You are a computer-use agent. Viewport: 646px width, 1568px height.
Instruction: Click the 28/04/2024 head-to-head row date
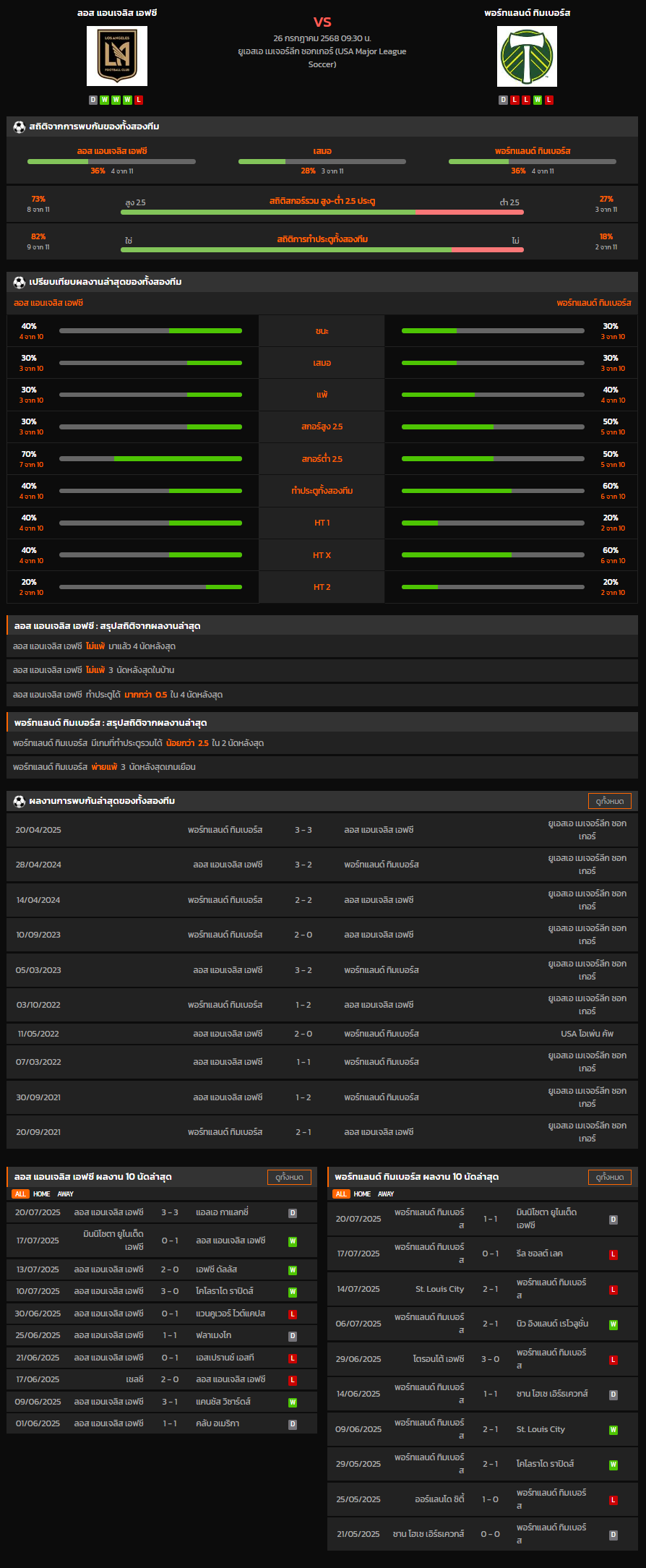point(38,865)
